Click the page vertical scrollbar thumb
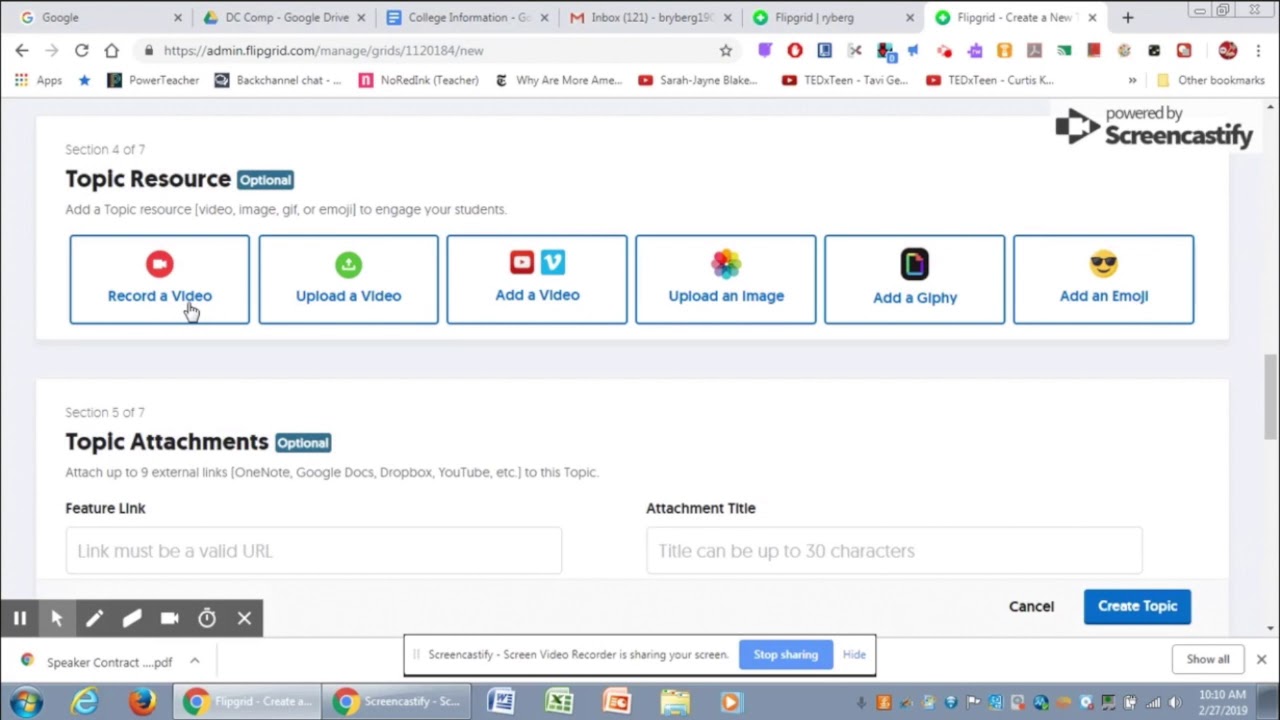Viewport: 1280px width, 720px height. click(1271, 396)
